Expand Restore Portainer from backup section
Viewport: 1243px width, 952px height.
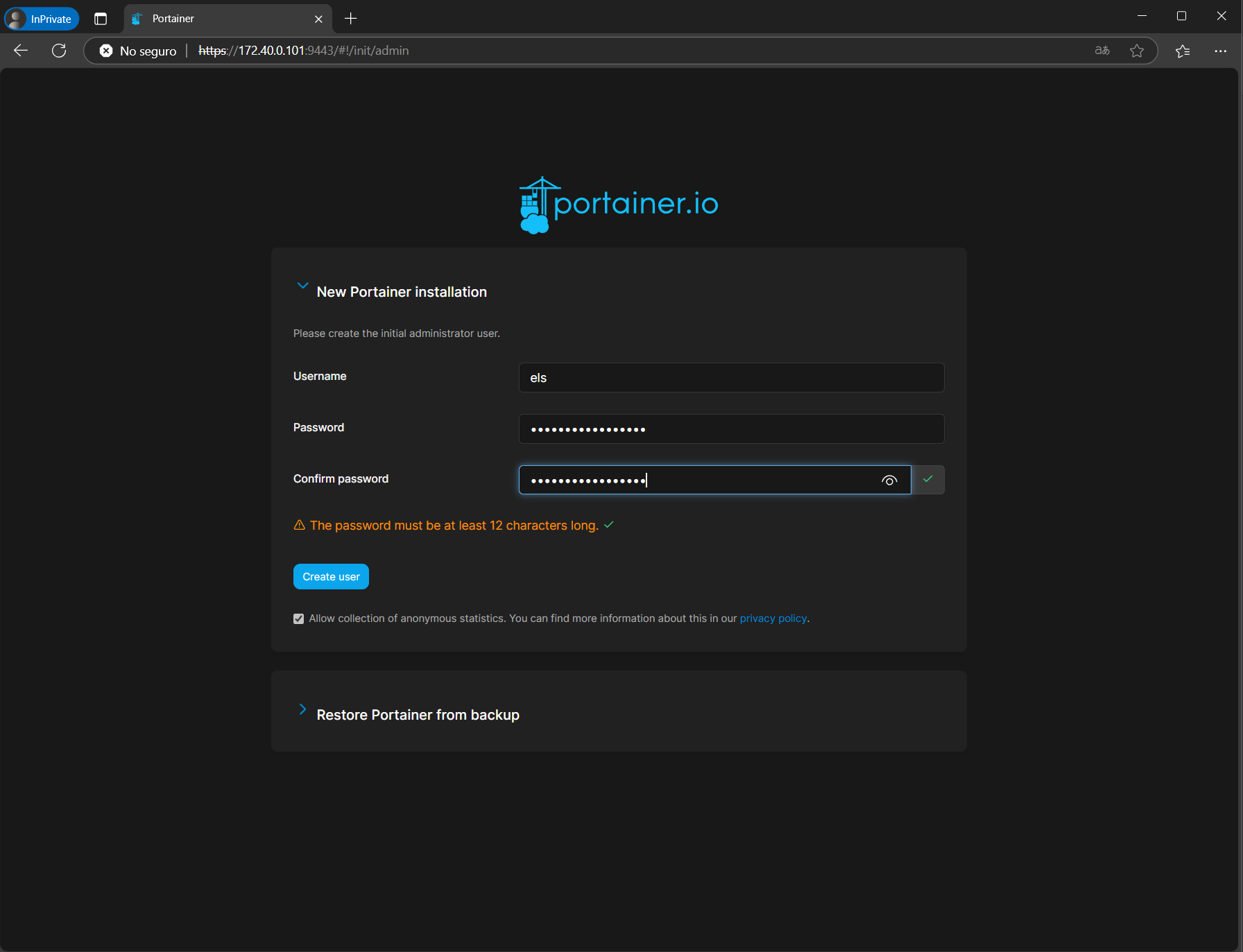pyautogui.click(x=302, y=709)
